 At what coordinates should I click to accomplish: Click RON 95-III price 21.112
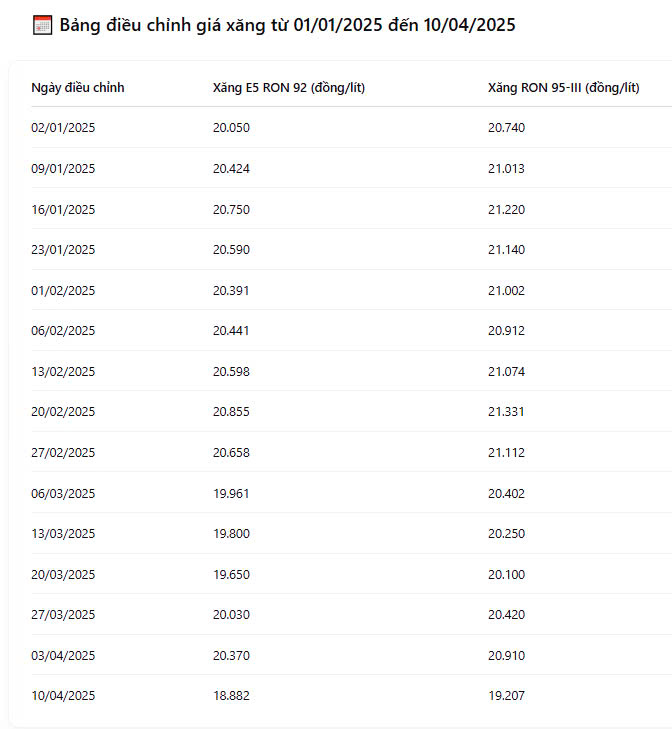click(506, 452)
